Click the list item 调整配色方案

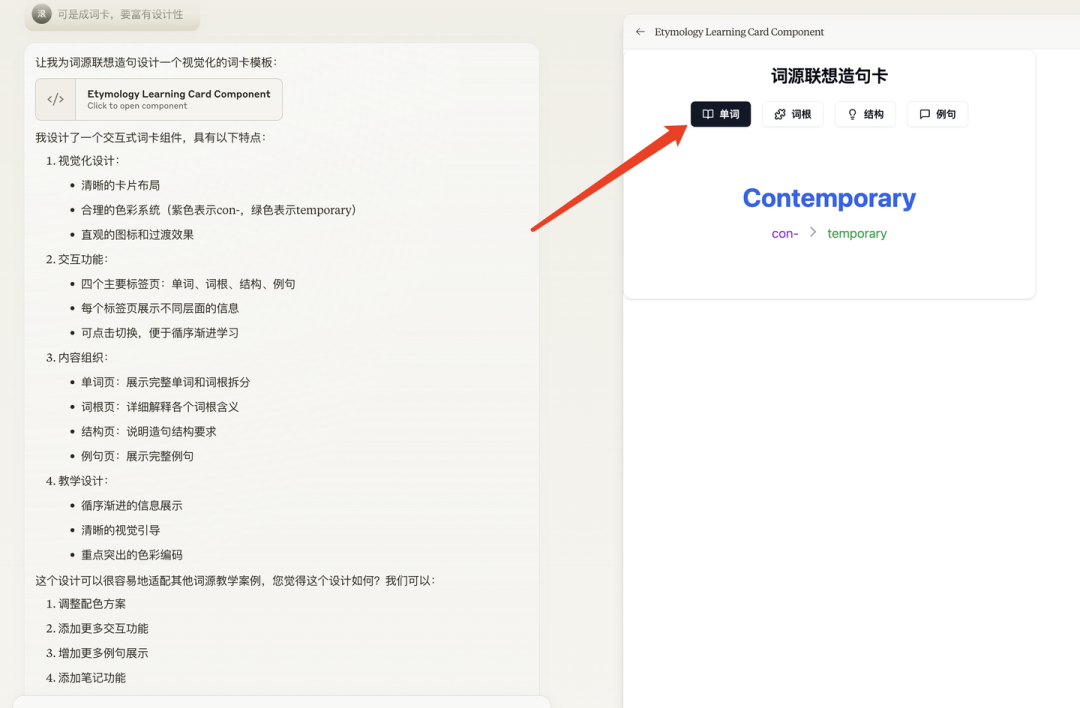[x=92, y=604]
